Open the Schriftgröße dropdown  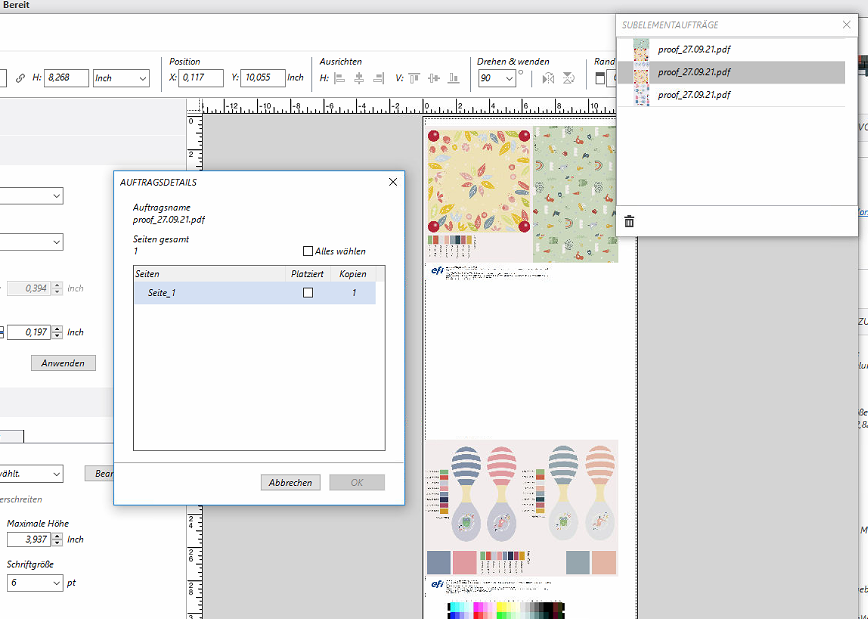coord(34,583)
